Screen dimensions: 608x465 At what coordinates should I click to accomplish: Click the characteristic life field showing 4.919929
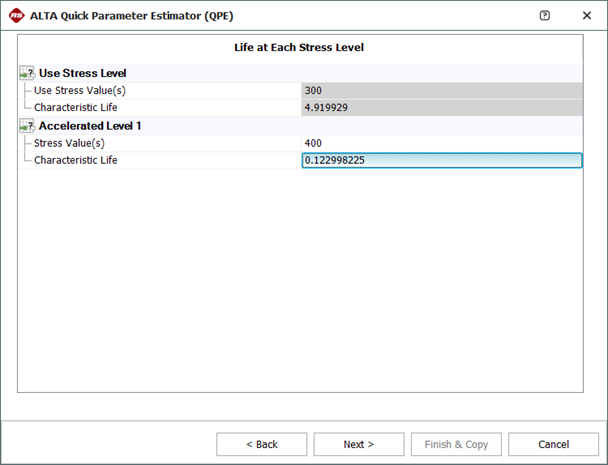[x=441, y=107]
